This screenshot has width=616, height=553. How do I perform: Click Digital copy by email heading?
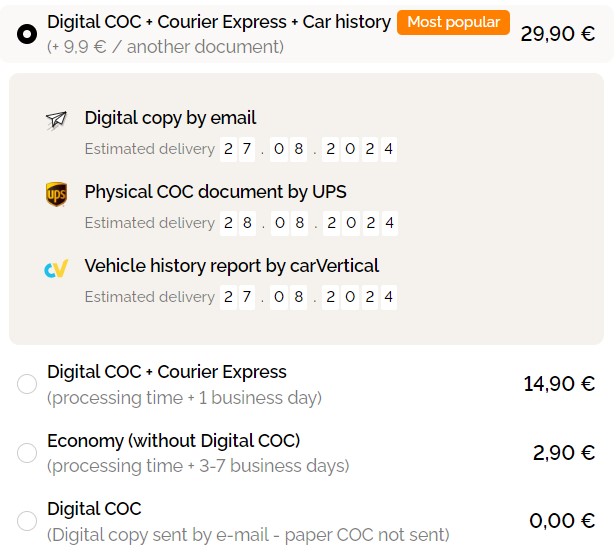click(170, 119)
